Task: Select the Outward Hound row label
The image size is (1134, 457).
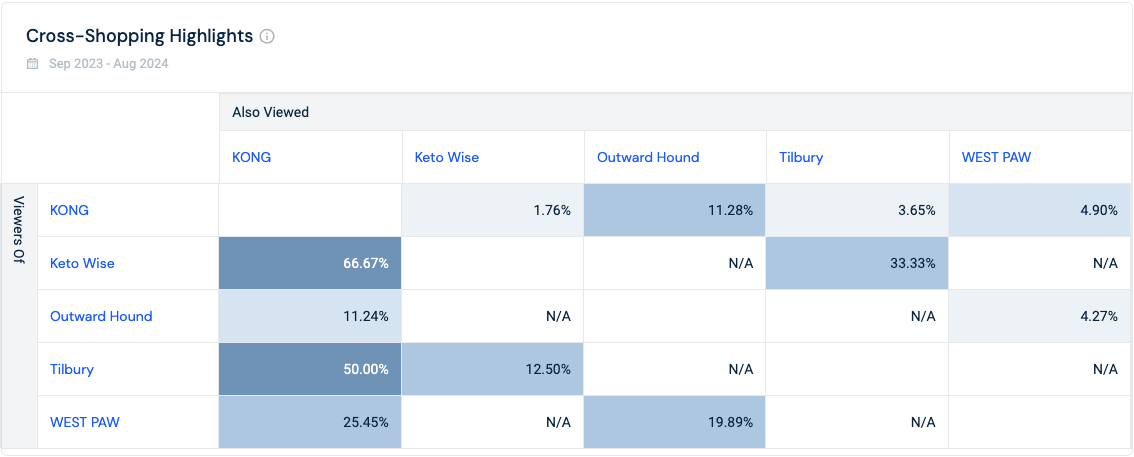Action: click(x=101, y=316)
